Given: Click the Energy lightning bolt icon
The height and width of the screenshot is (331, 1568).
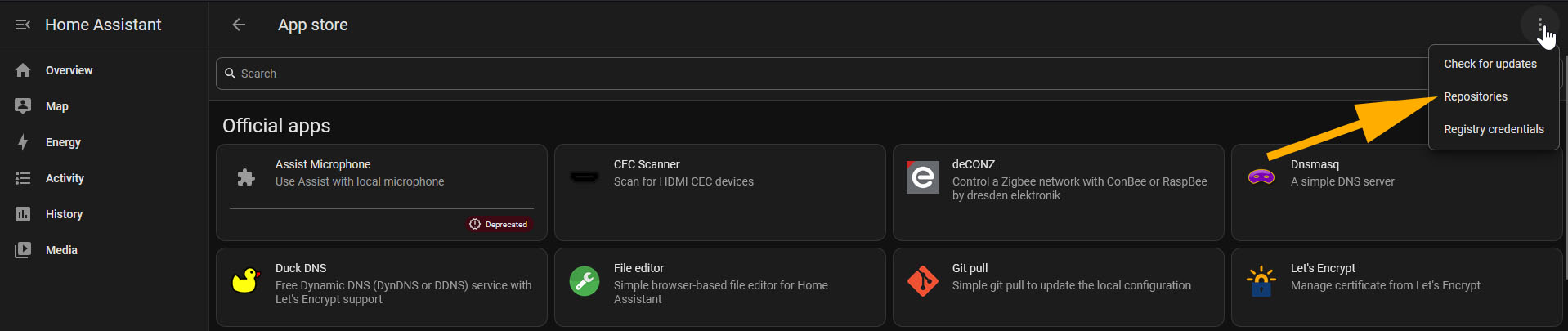Looking at the screenshot, I should (23, 142).
